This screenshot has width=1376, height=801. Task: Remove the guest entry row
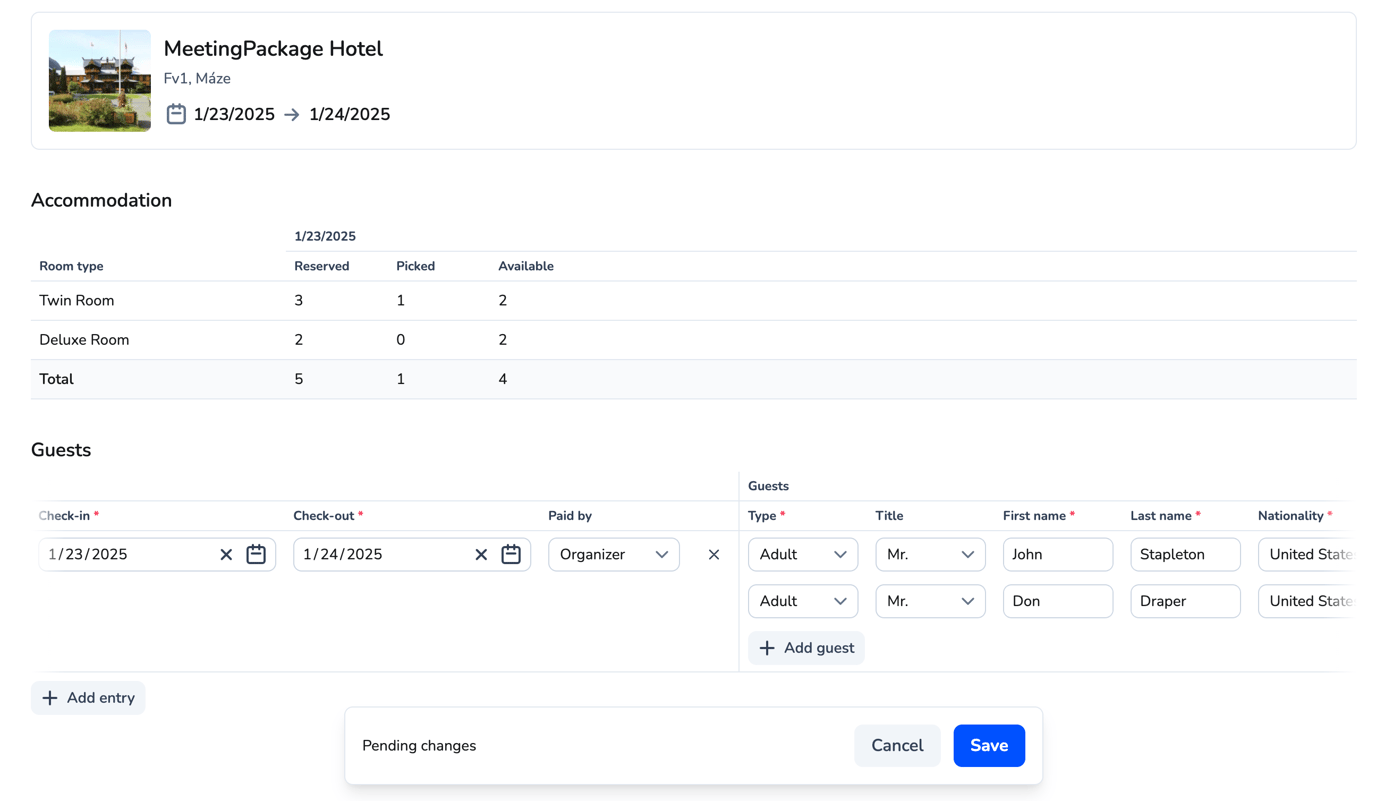pos(714,555)
